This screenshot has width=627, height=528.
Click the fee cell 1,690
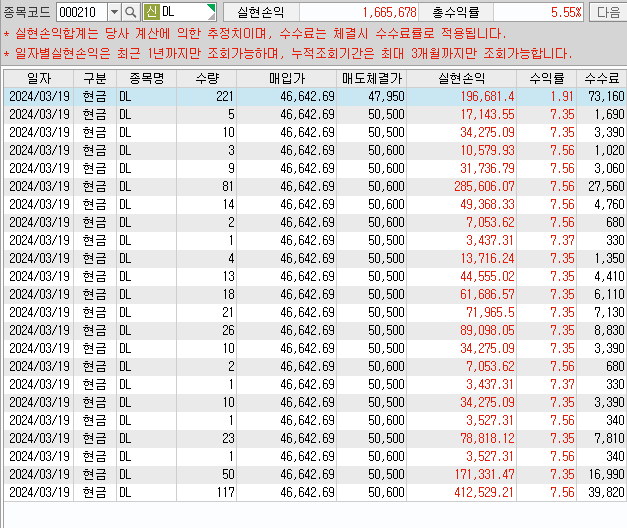(602, 114)
